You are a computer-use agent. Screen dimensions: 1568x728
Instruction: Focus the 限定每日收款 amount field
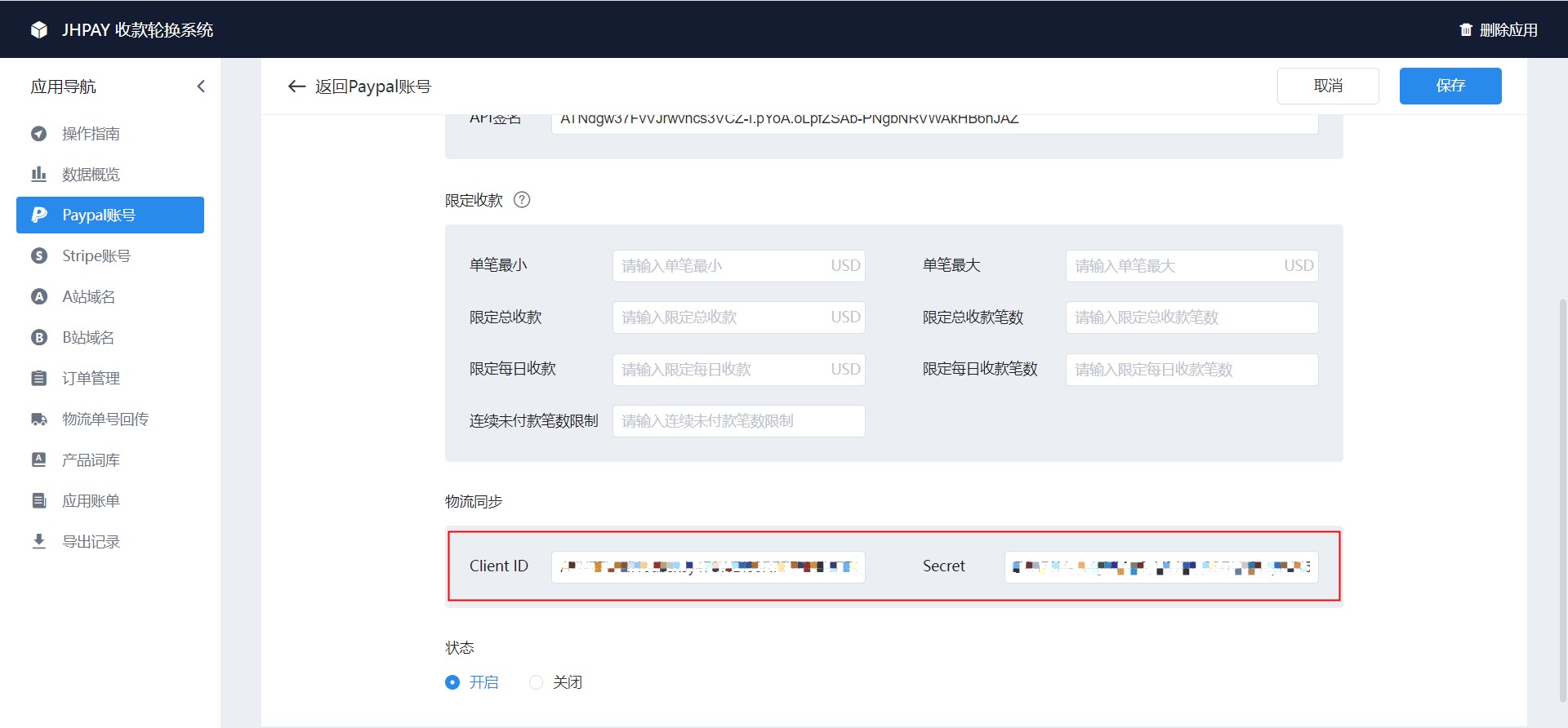tap(738, 370)
